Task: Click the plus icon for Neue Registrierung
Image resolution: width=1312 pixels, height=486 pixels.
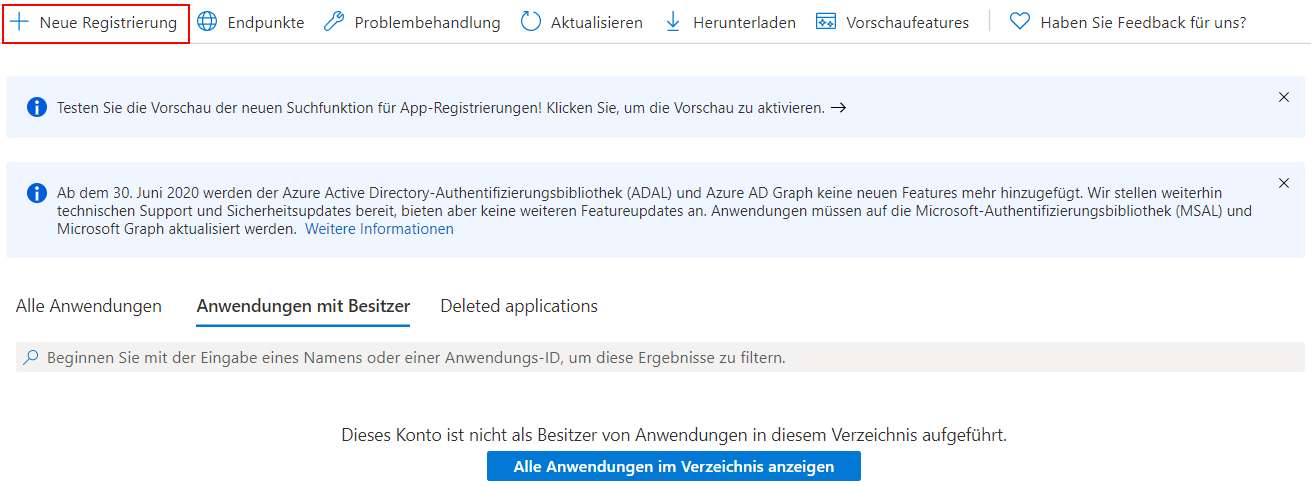Action: point(19,22)
